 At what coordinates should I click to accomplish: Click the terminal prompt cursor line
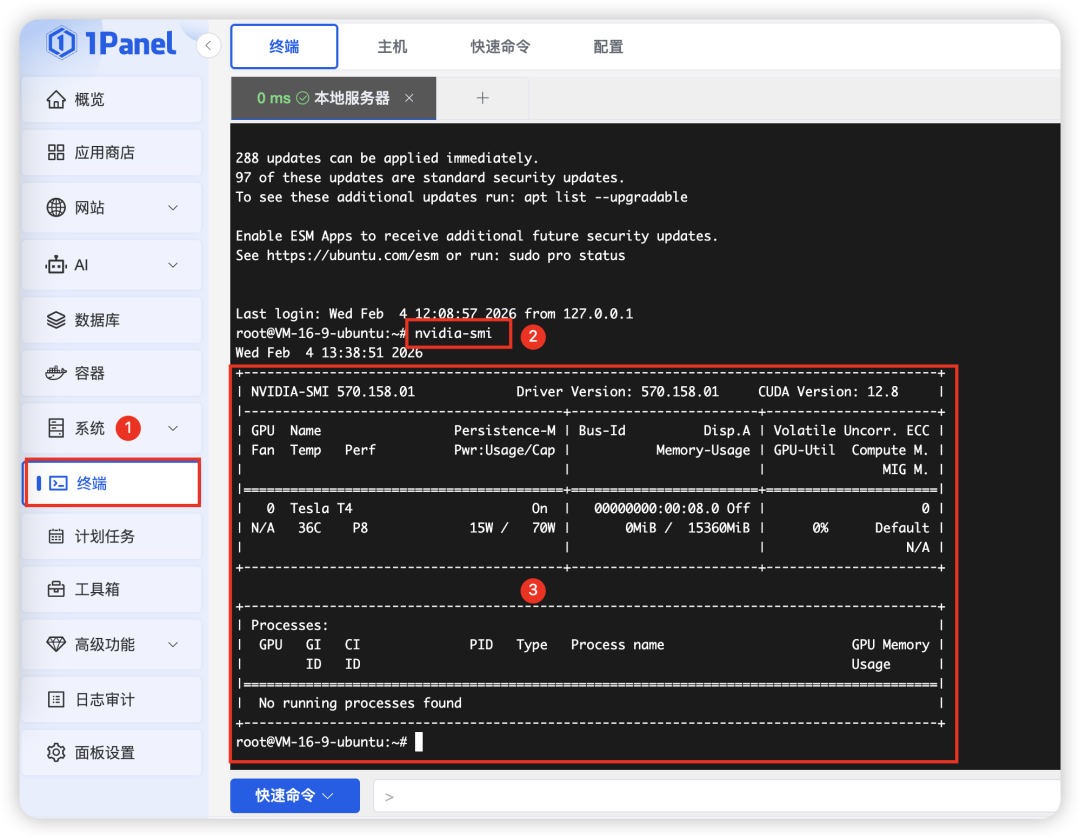(329, 742)
